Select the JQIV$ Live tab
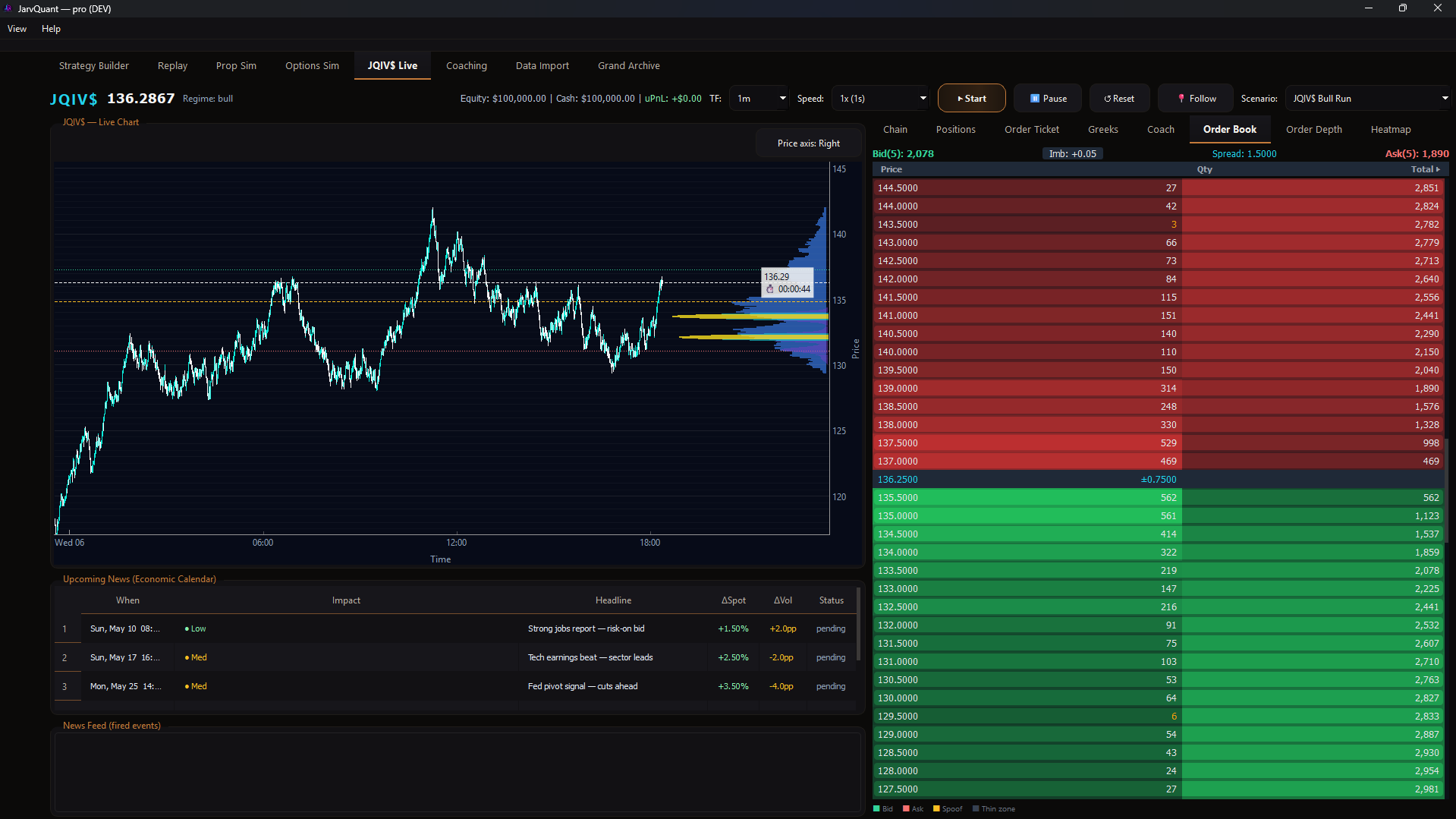 392,66
